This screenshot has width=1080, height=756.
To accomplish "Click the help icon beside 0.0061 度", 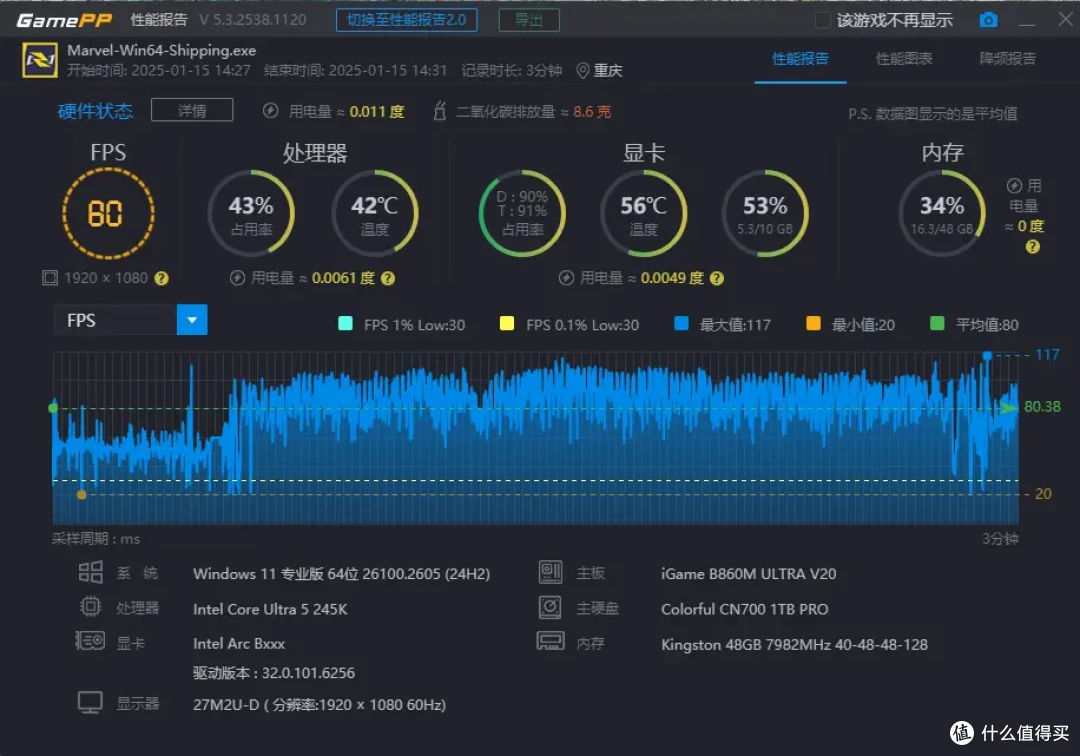I will pyautogui.click(x=388, y=278).
